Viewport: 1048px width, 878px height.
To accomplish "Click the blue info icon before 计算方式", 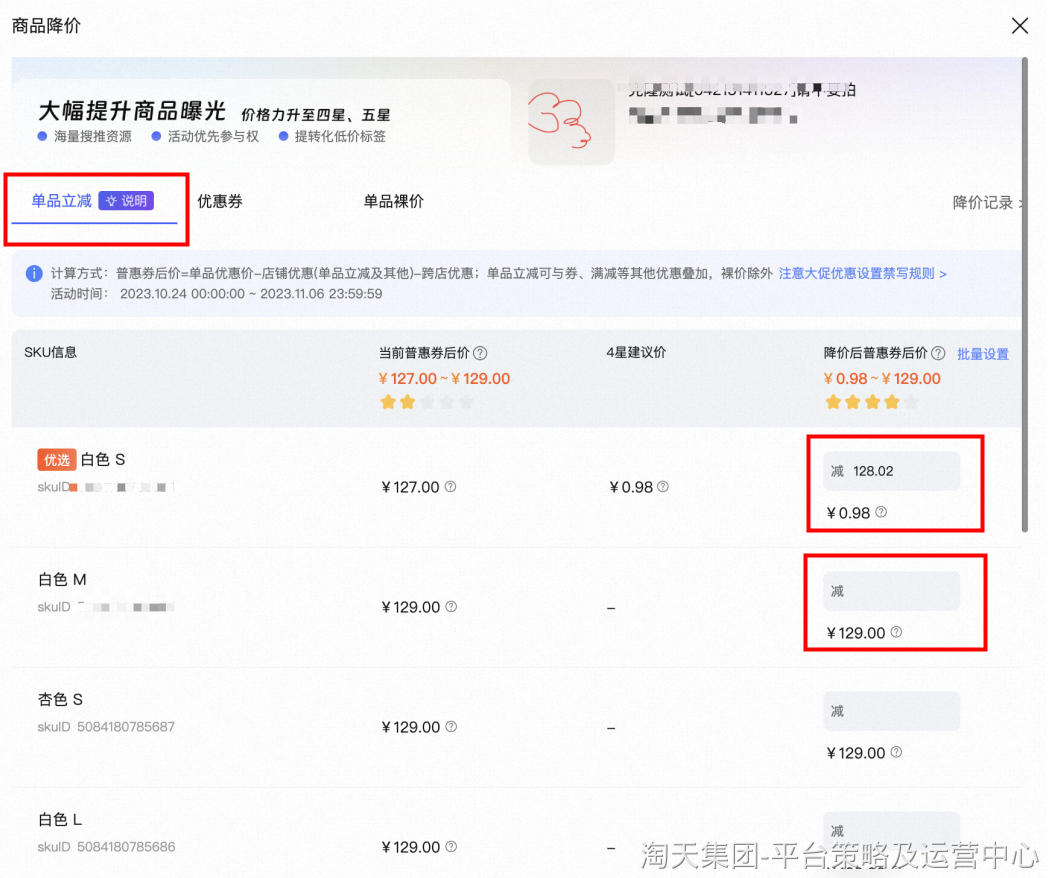I will point(34,273).
